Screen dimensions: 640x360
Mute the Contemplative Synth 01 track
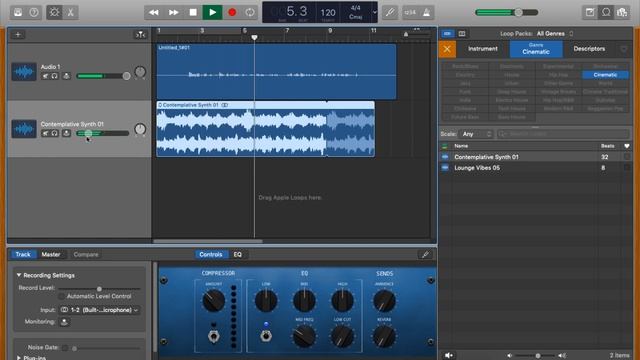[45, 133]
